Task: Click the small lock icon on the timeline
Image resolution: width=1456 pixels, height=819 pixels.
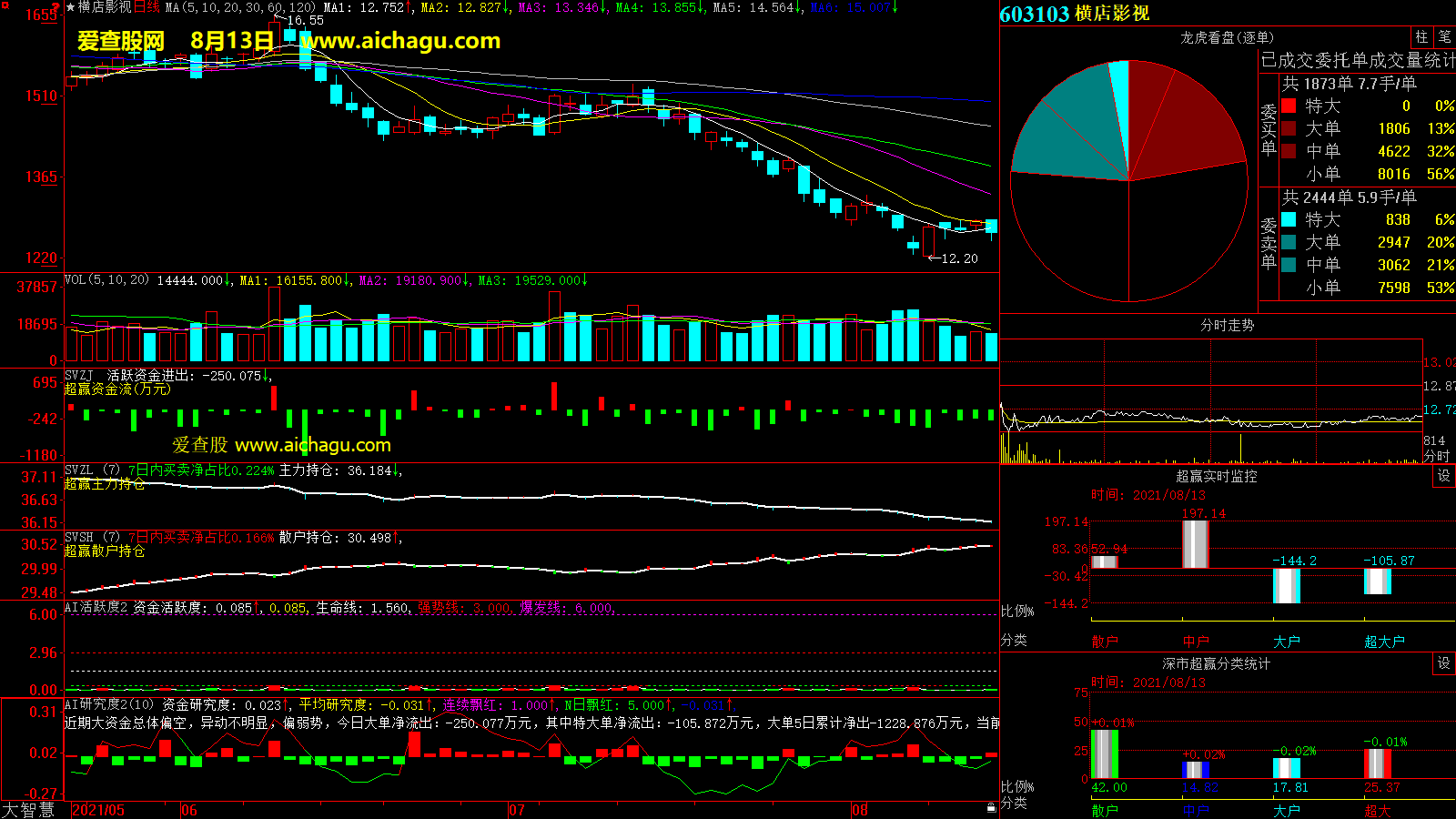Action: [x=991, y=808]
